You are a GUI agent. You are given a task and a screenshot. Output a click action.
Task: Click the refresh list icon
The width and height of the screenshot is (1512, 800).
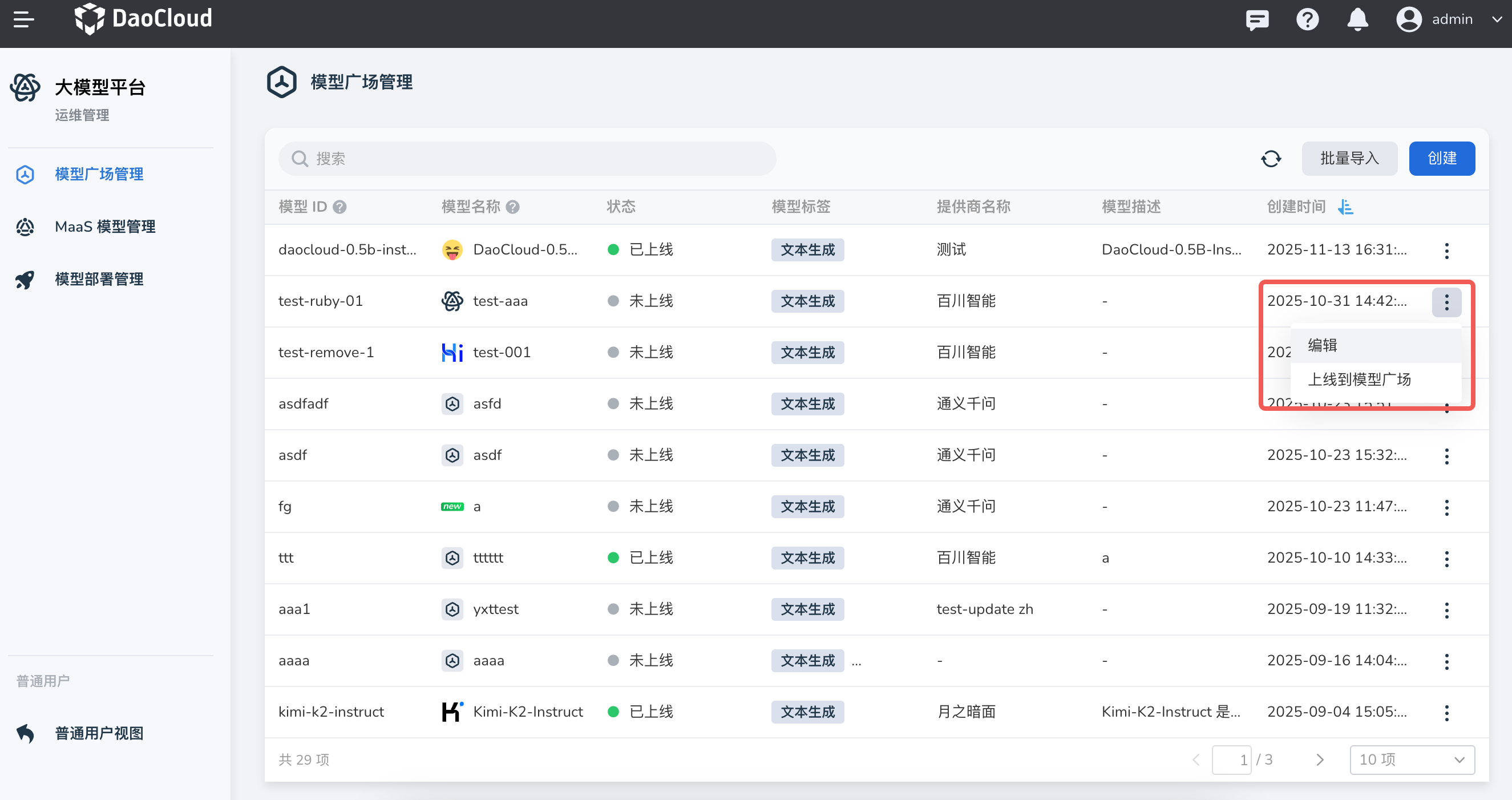[1271, 159]
